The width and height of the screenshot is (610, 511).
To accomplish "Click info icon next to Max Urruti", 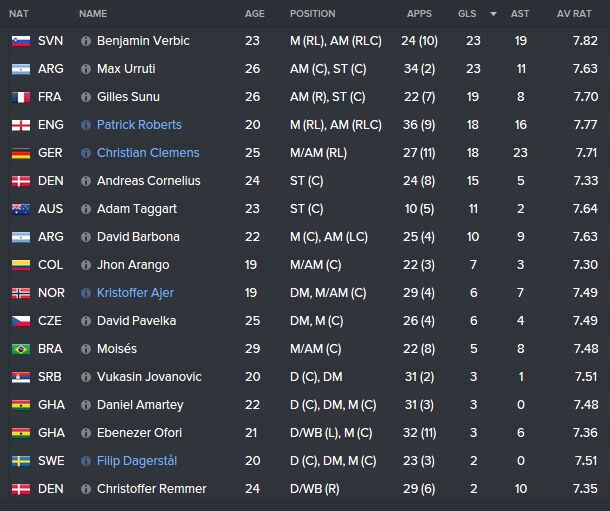I will tap(86, 69).
